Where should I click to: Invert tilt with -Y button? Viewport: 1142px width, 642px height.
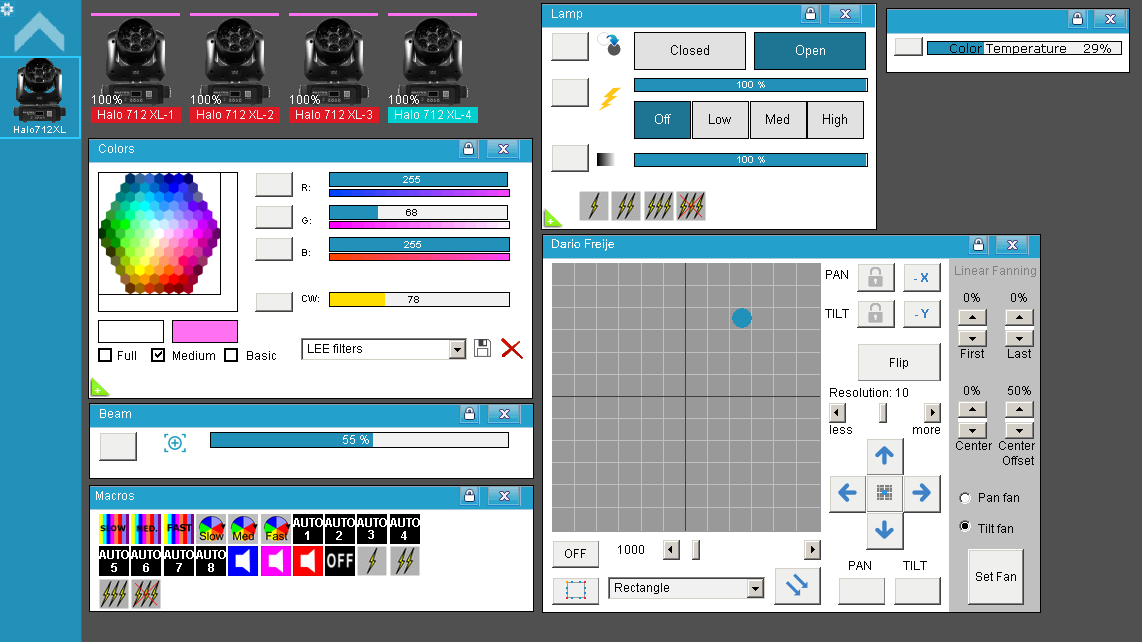[x=922, y=314]
